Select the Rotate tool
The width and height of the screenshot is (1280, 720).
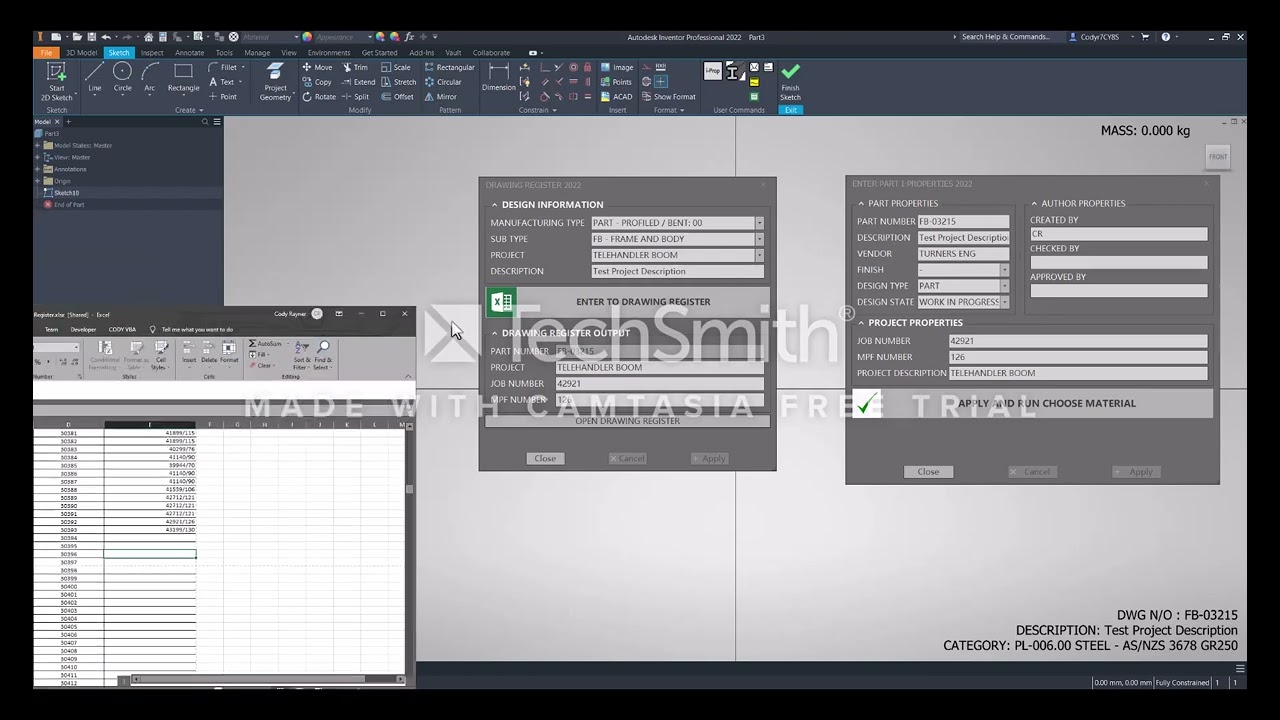point(319,97)
